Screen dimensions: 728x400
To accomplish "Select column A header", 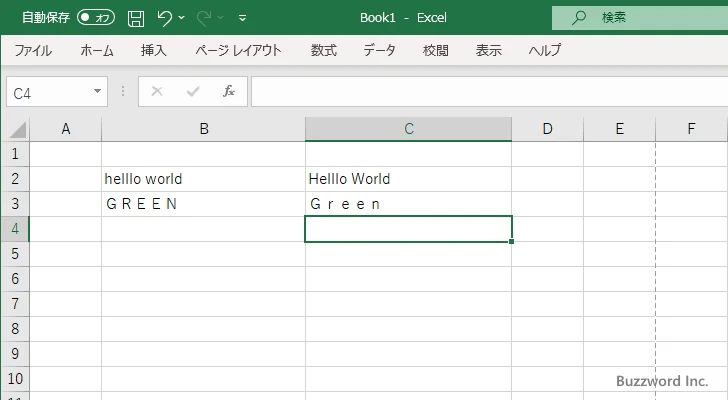I will tap(65, 129).
